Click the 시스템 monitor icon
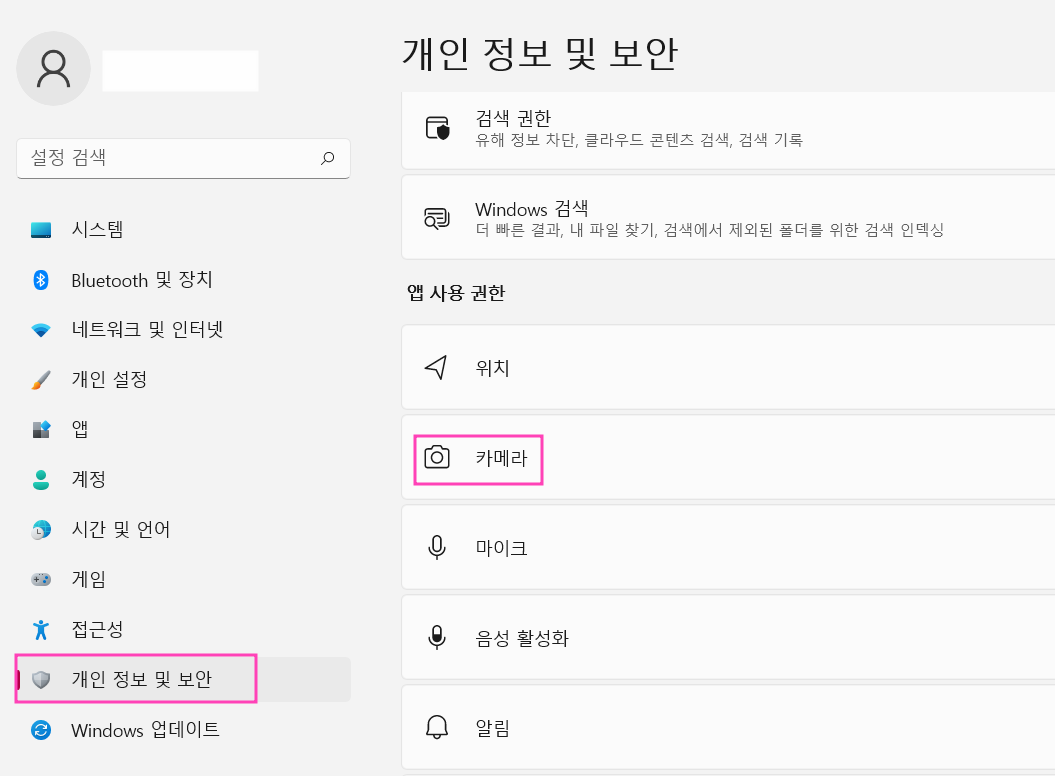Screen dimensions: 1055x776 pos(41,230)
